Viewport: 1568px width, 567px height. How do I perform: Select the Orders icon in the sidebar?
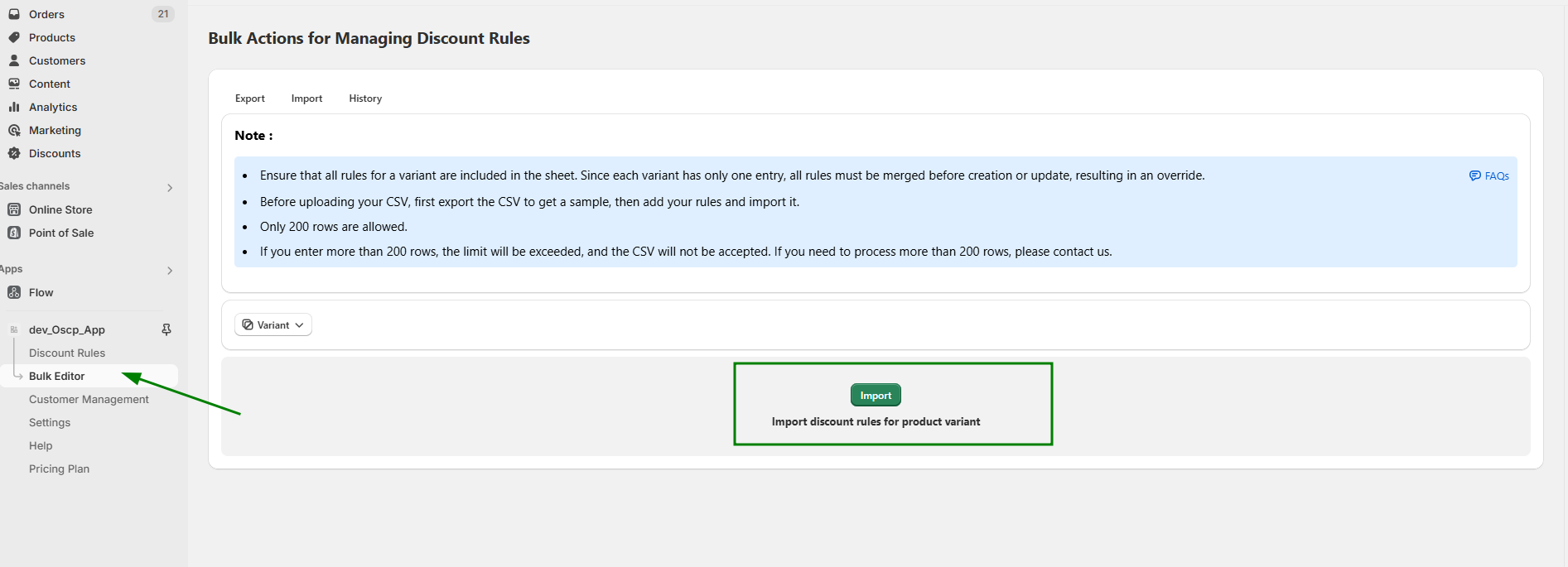pos(14,13)
